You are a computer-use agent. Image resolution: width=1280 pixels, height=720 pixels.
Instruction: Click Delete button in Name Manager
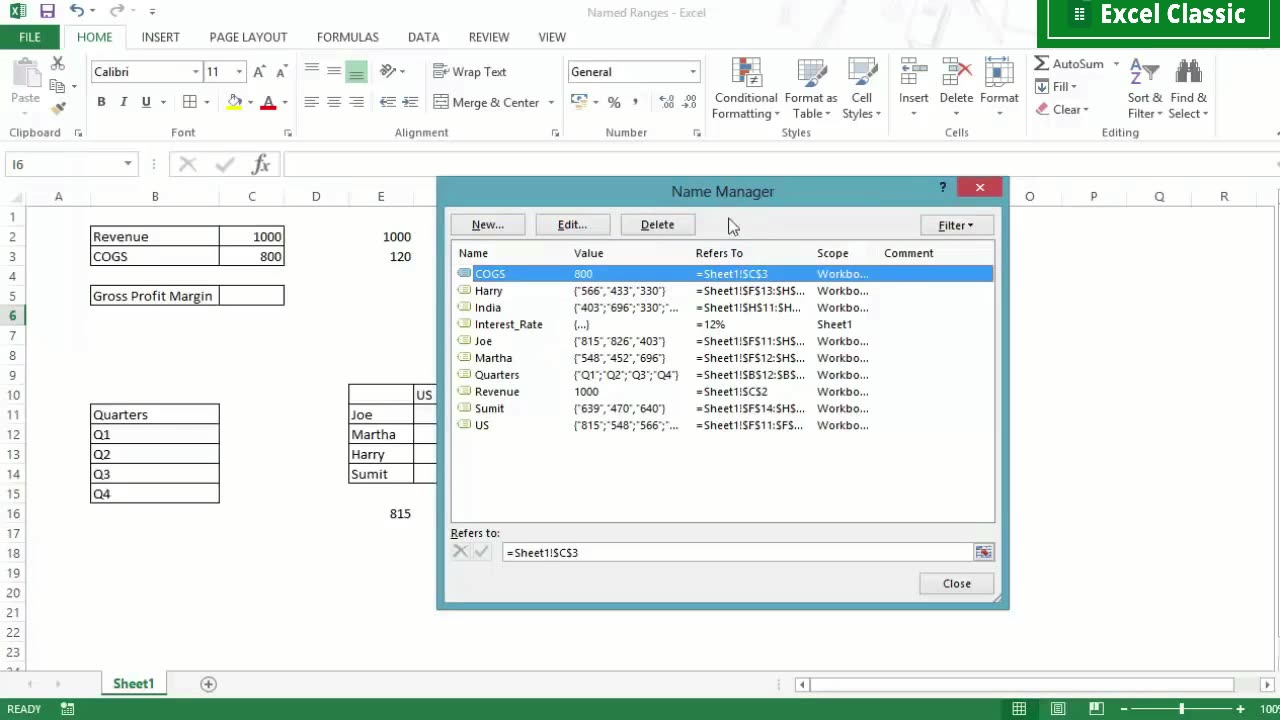click(657, 225)
